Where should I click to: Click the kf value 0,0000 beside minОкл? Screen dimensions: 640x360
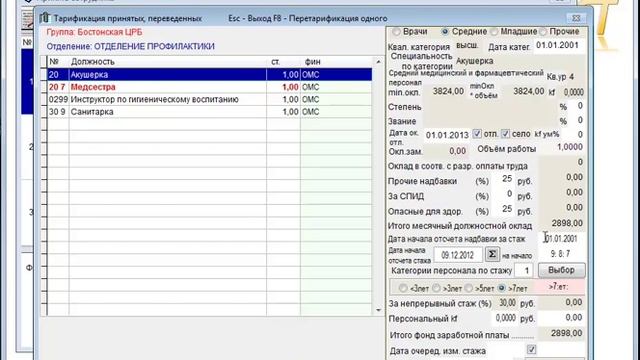pos(573,93)
